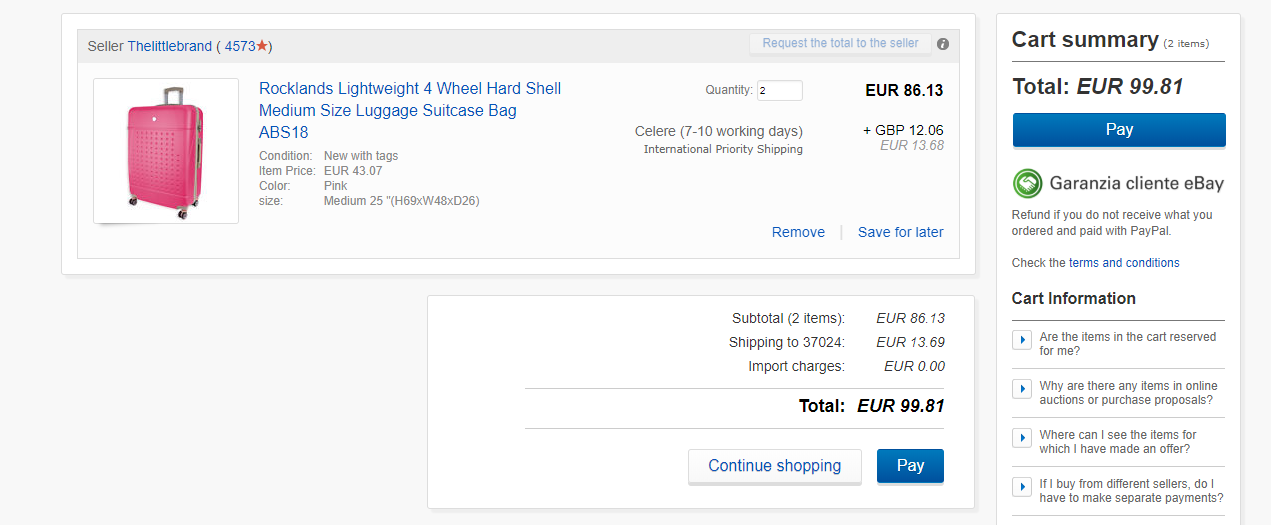
Task: Click Continue shopping button
Action: point(774,466)
